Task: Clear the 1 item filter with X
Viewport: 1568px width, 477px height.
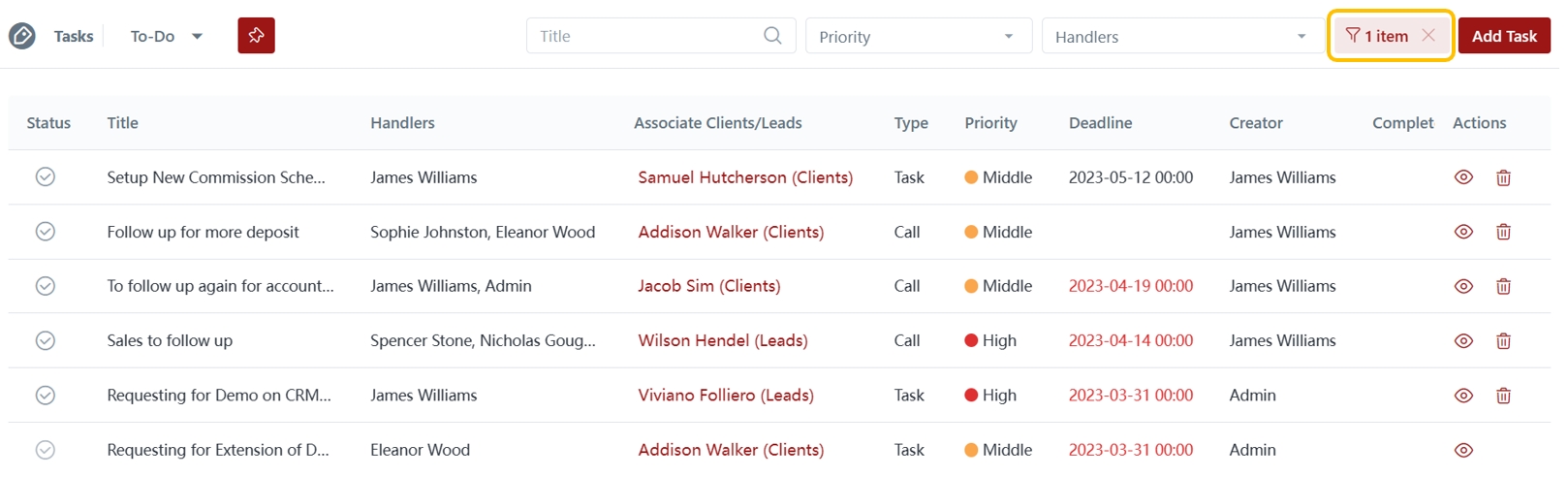Action: (x=1428, y=35)
